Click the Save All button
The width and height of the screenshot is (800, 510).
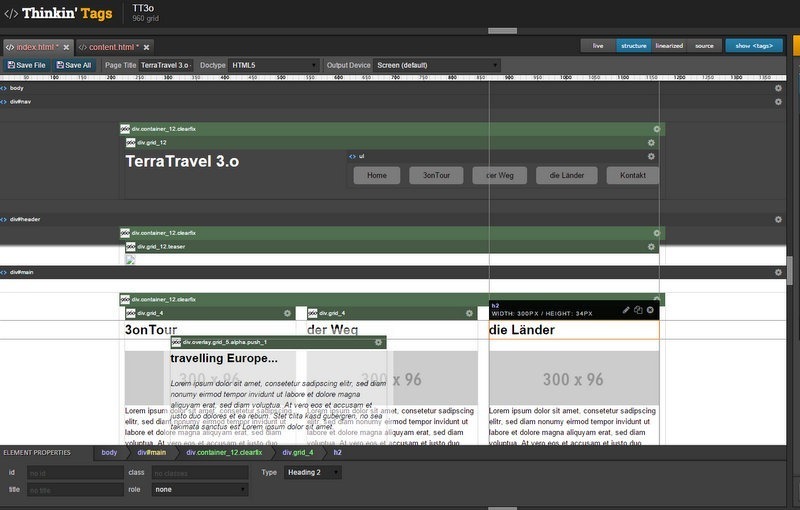74,65
